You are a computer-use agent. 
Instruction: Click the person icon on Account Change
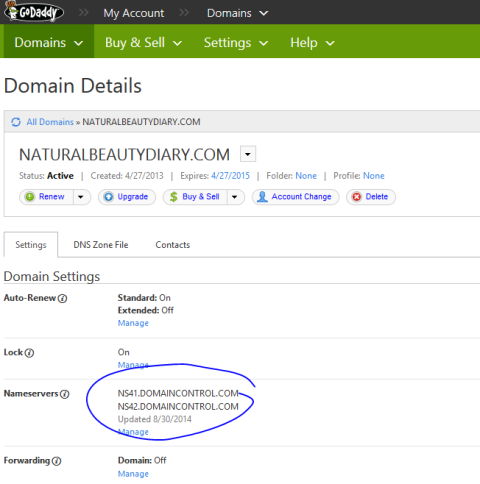262,197
